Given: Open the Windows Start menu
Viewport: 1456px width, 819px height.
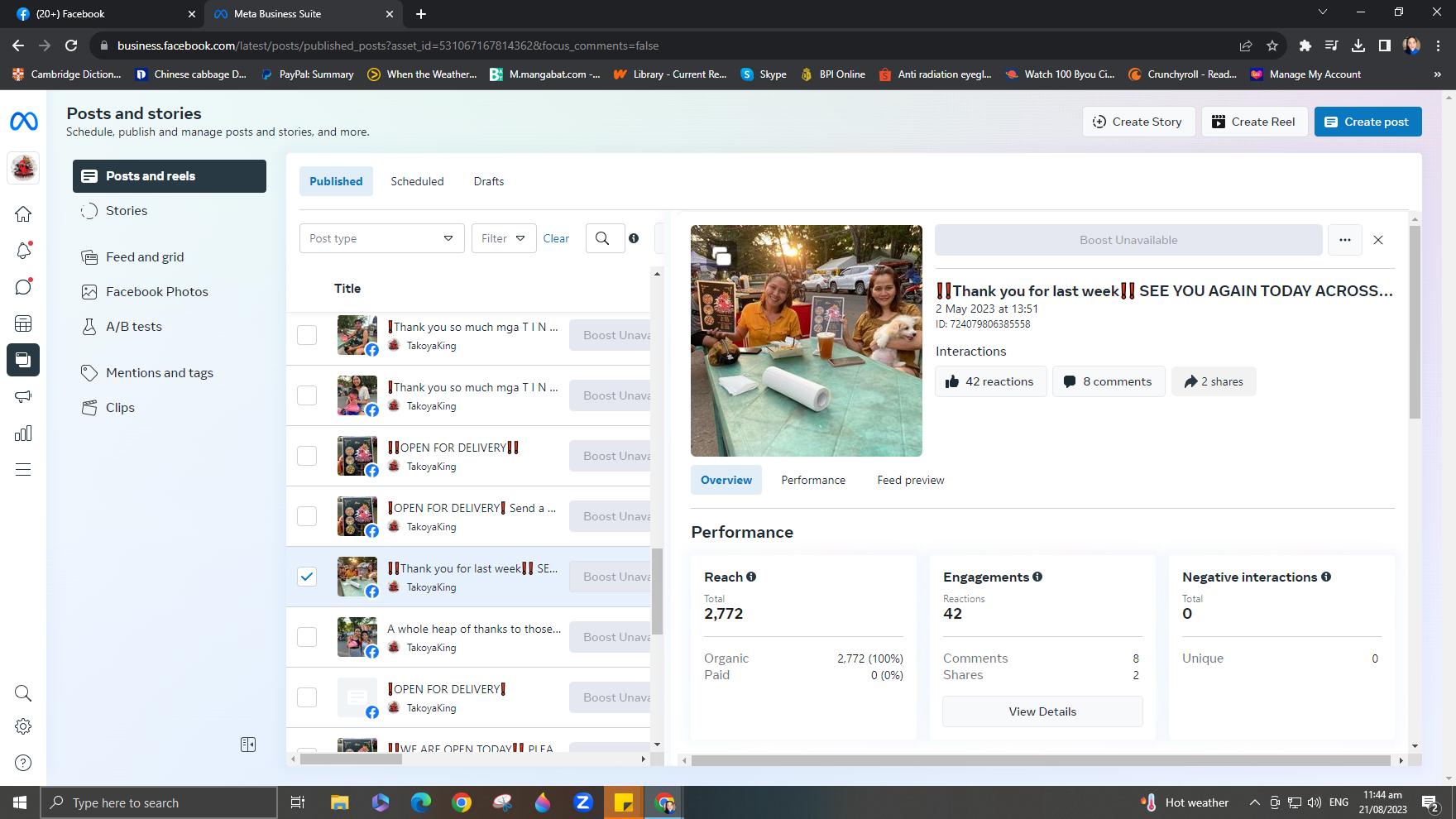Looking at the screenshot, I should [x=20, y=802].
